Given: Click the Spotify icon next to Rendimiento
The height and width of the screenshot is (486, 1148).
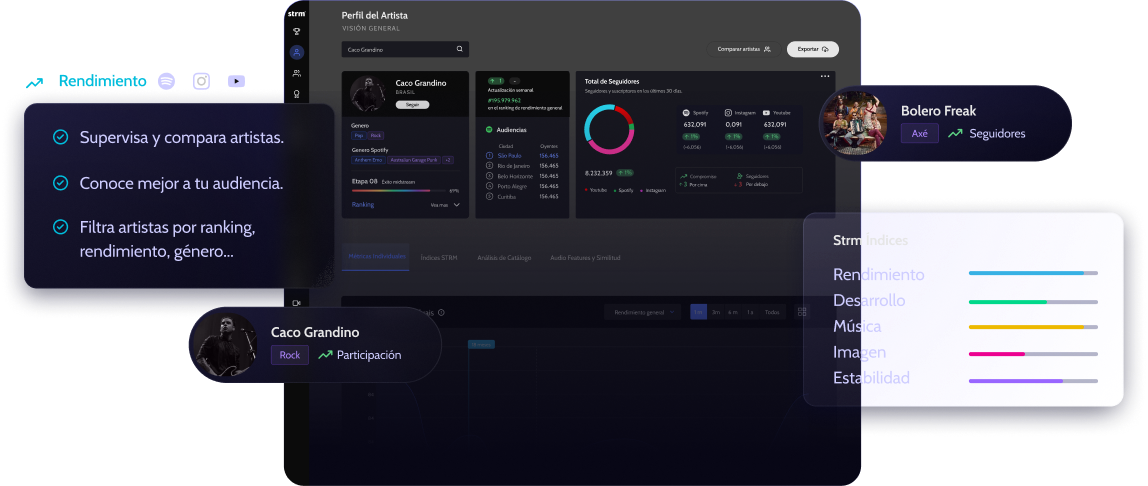Looking at the screenshot, I should click(x=167, y=81).
